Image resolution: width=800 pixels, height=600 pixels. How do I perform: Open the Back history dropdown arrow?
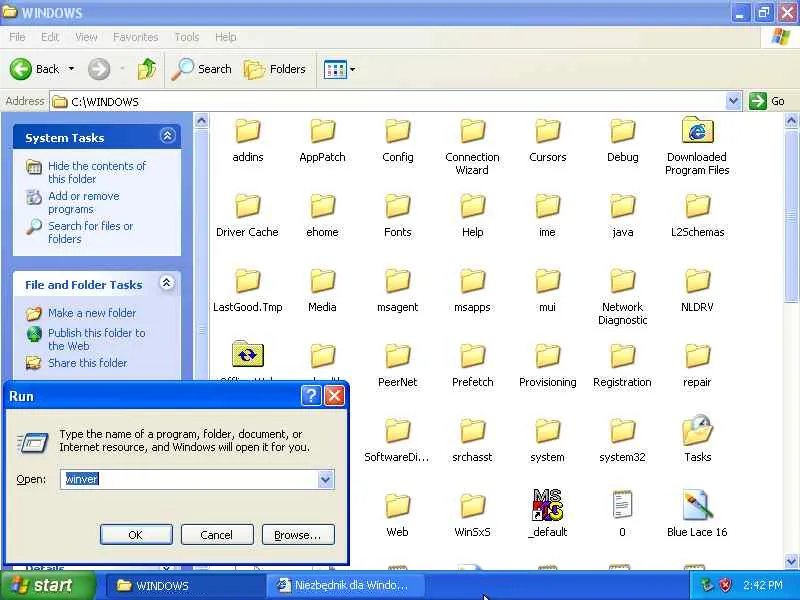coord(71,69)
